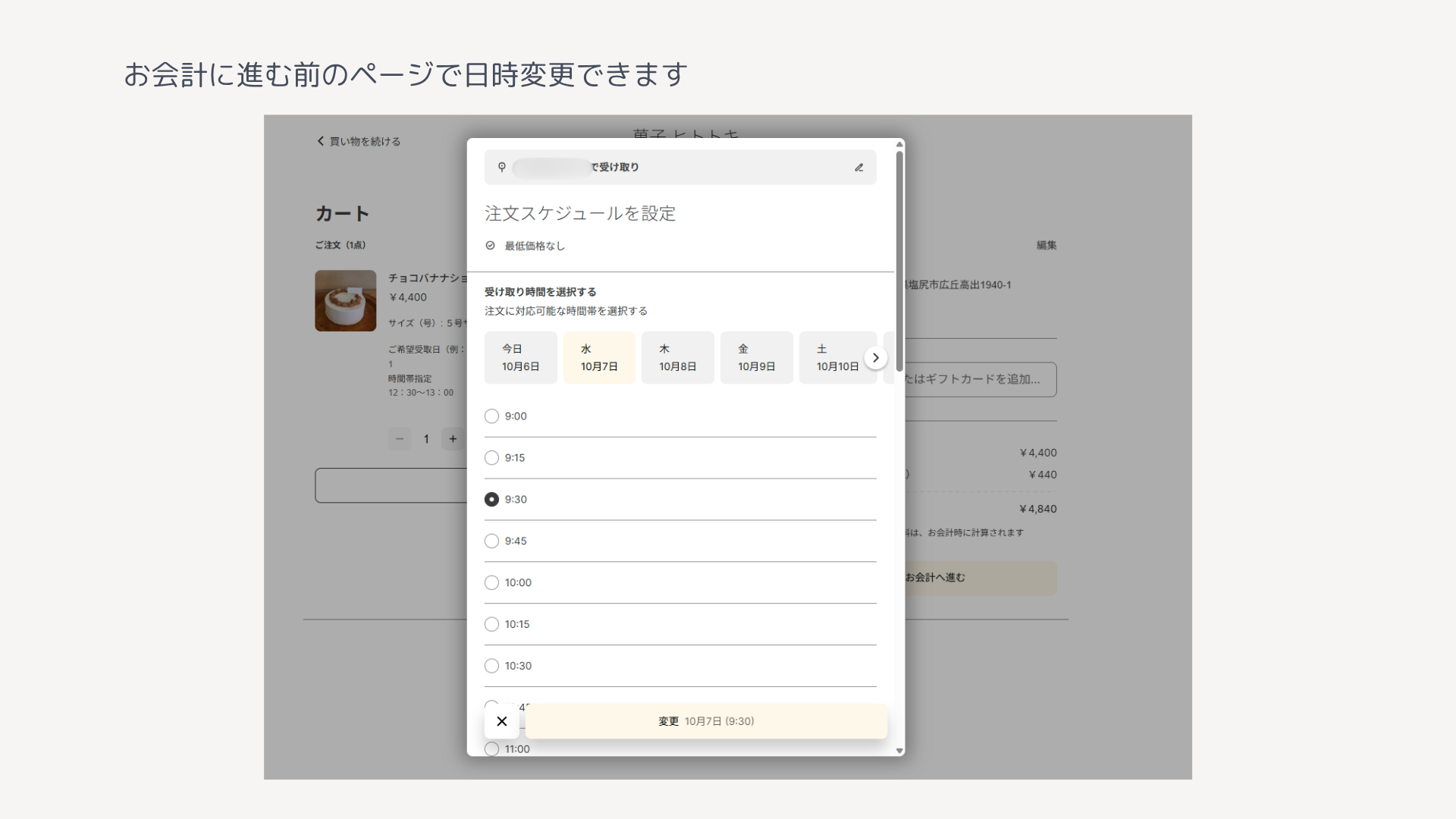
Task: Click お会計へ進む checkout button
Action: coord(981,578)
